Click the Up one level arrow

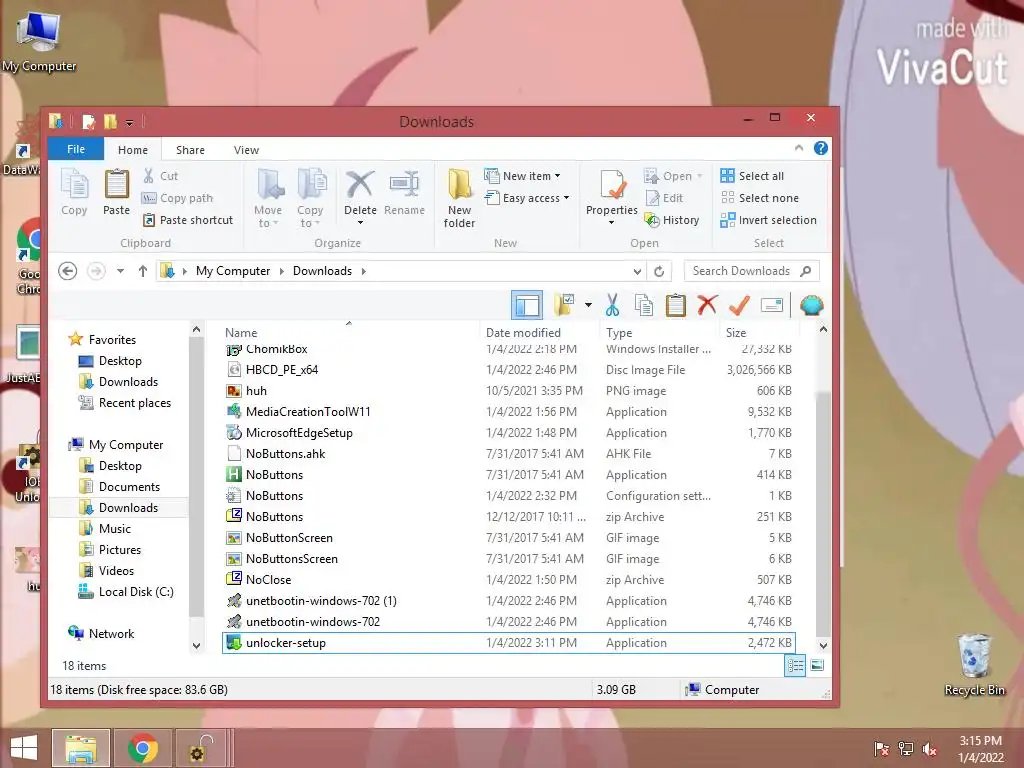pos(142,271)
